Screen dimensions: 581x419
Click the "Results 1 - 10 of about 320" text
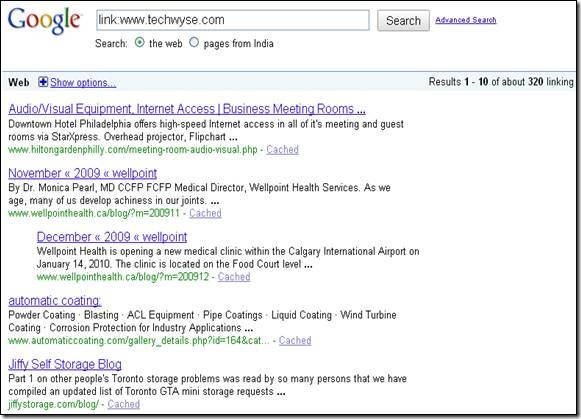pos(486,82)
